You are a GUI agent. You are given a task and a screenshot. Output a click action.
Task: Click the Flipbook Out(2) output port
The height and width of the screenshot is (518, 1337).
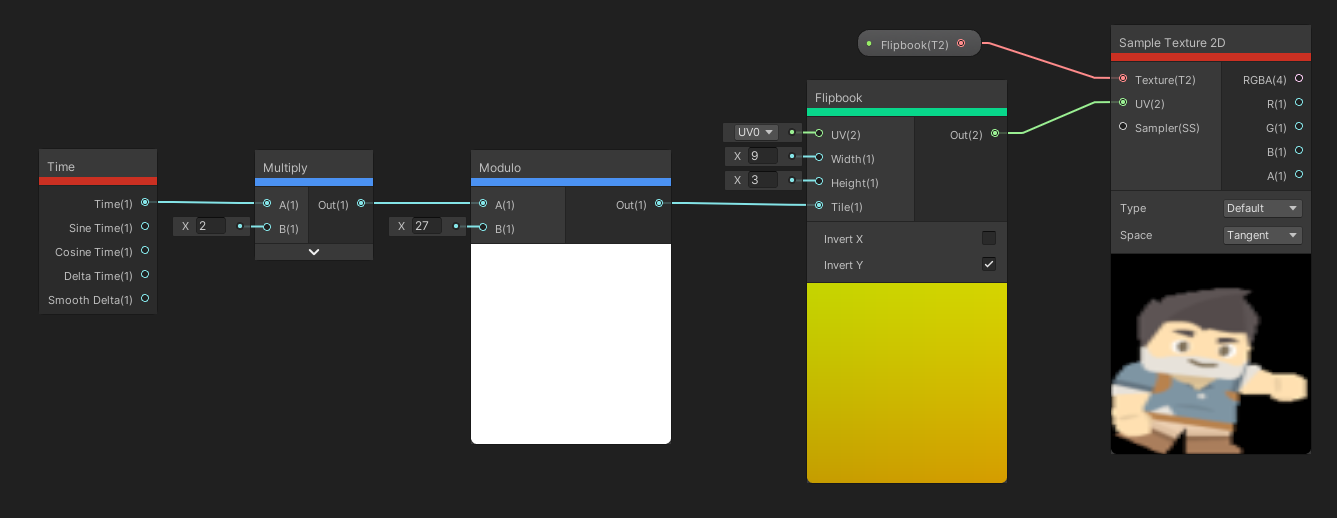pos(994,133)
